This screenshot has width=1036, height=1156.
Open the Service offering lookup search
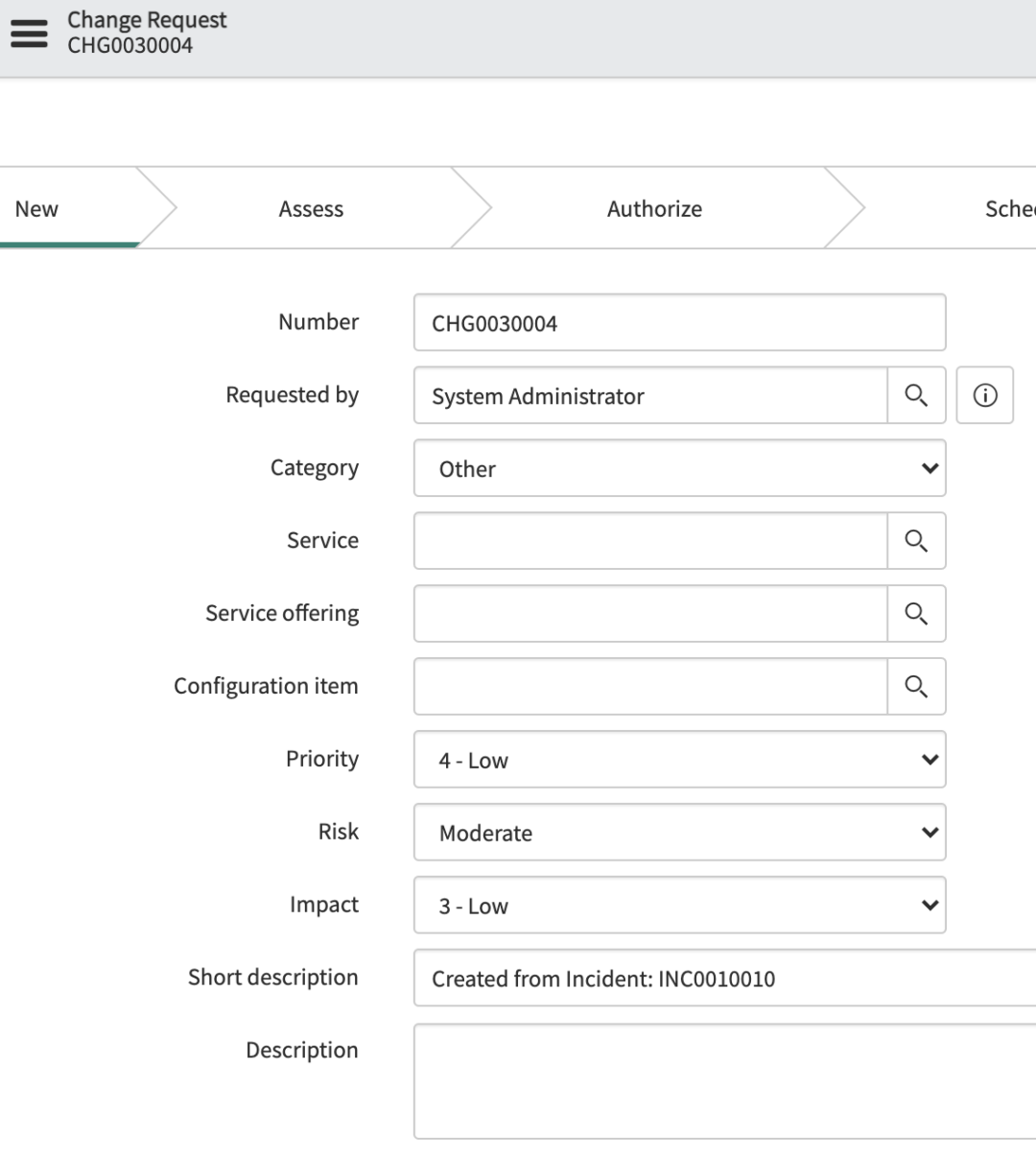pyautogui.click(x=916, y=613)
